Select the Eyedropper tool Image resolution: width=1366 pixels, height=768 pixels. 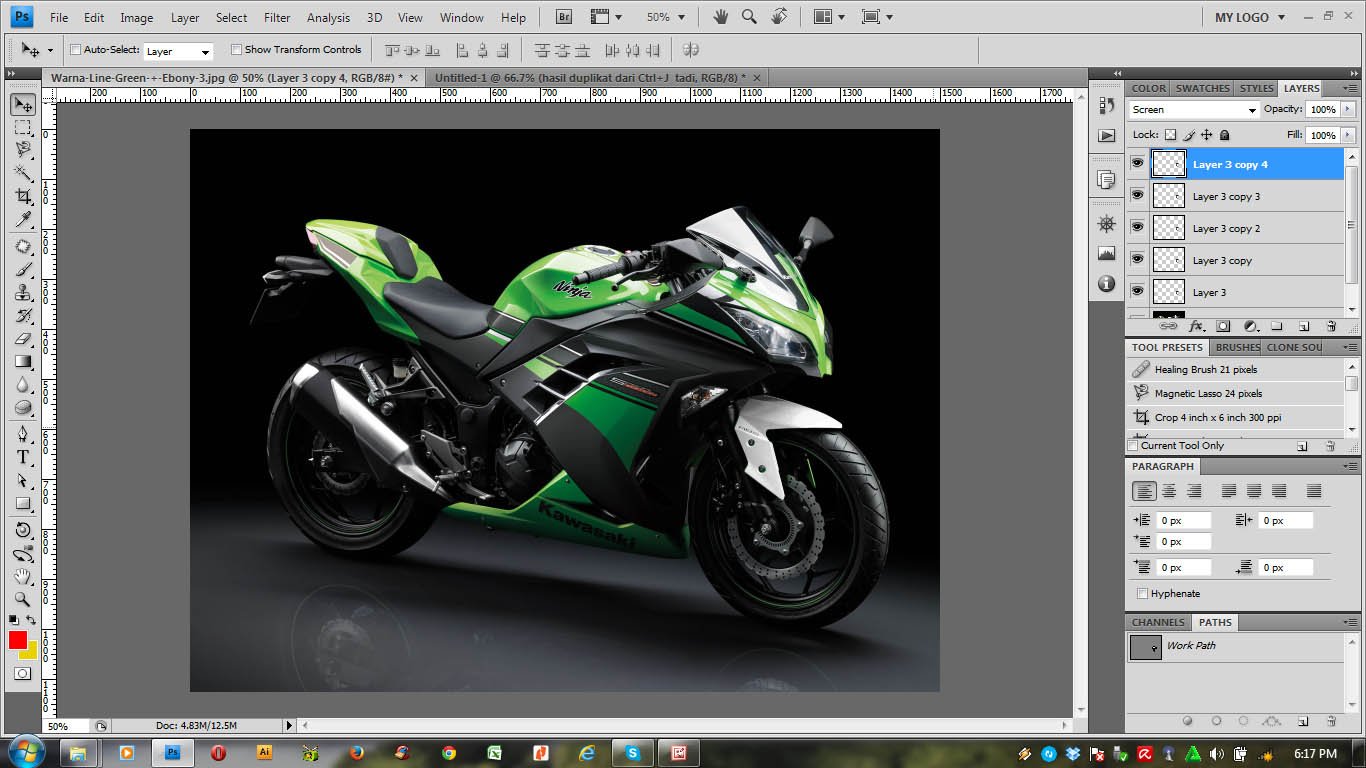(23, 220)
